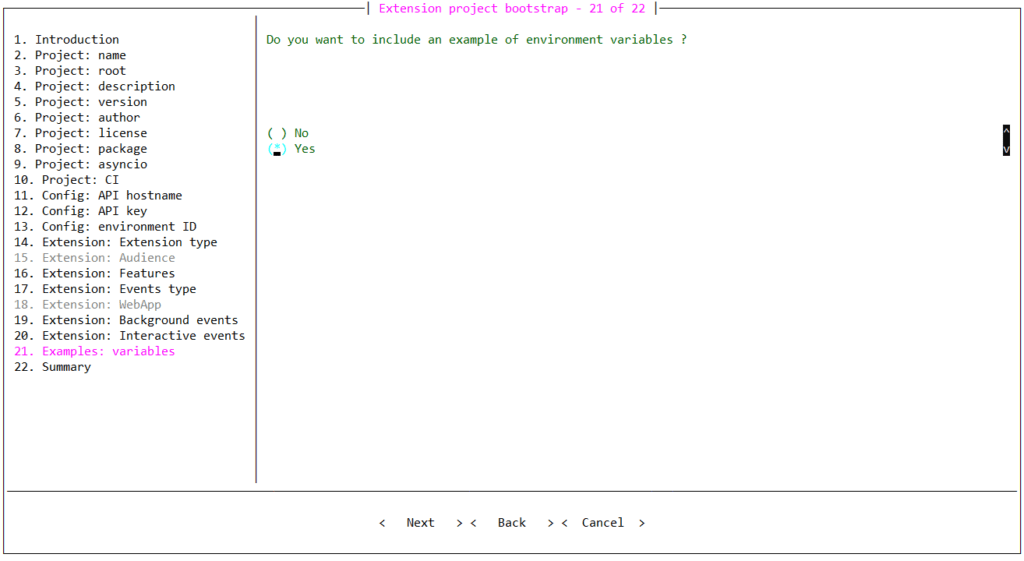Image resolution: width=1024 pixels, height=561 pixels.
Task: Click greyed step 18. Extension: WebApp
Action: (88, 304)
